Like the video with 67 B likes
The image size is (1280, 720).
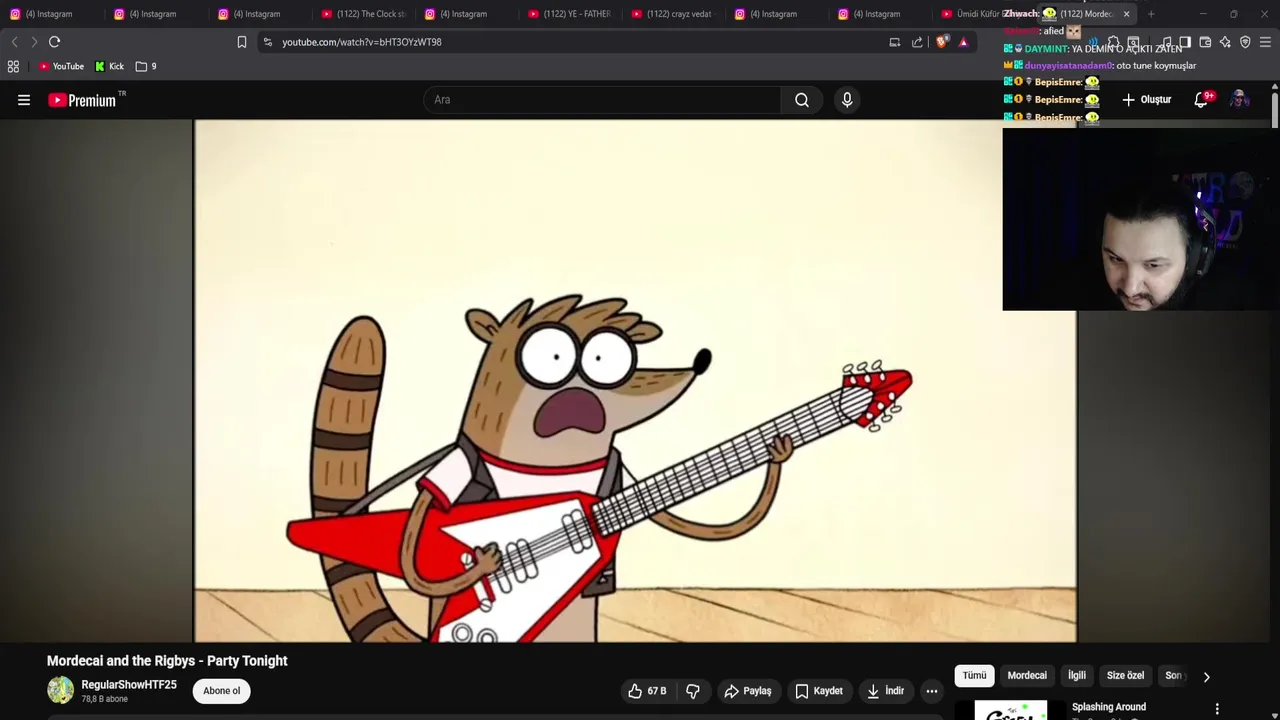coord(647,691)
